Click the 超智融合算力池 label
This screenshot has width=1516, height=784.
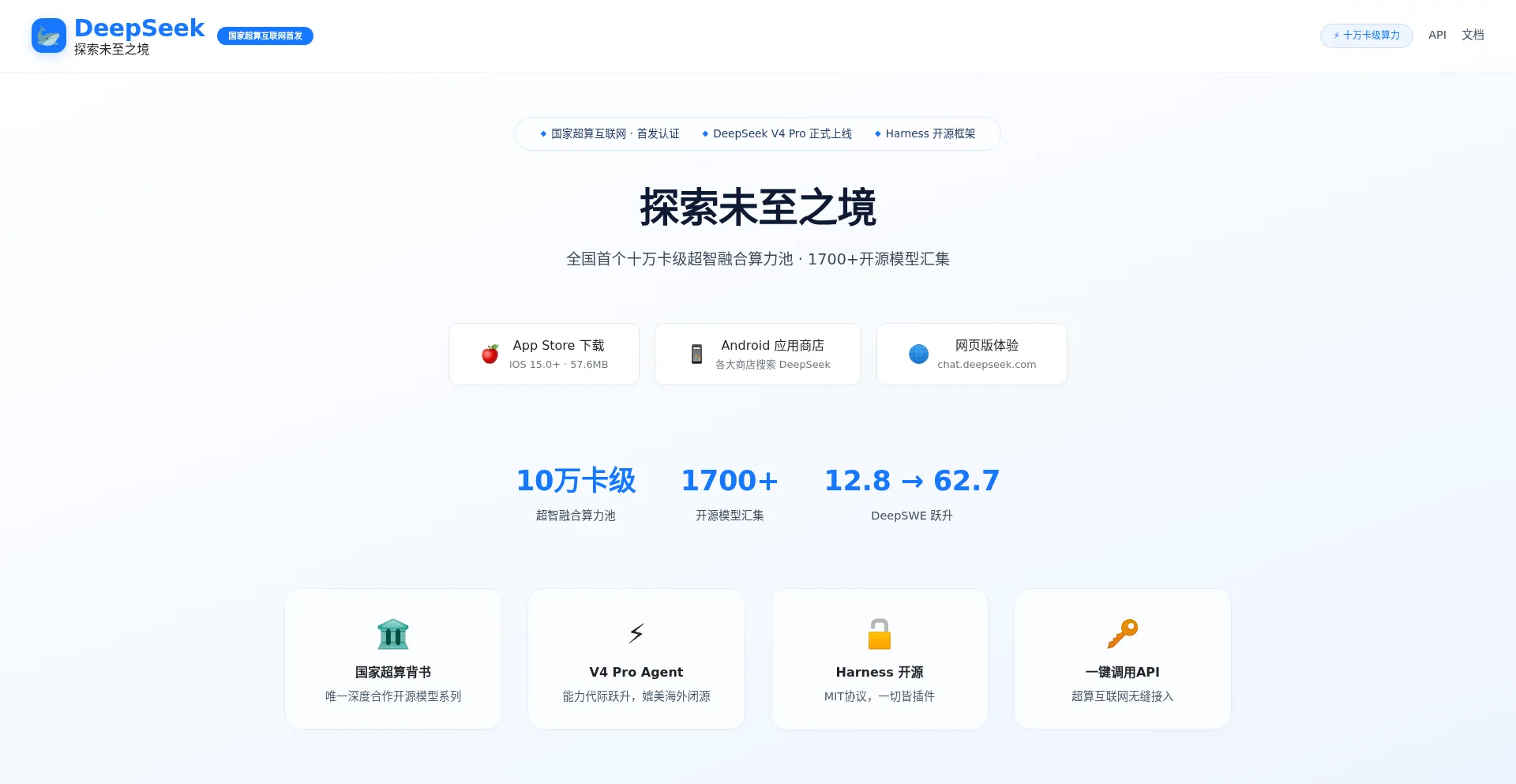click(x=576, y=516)
